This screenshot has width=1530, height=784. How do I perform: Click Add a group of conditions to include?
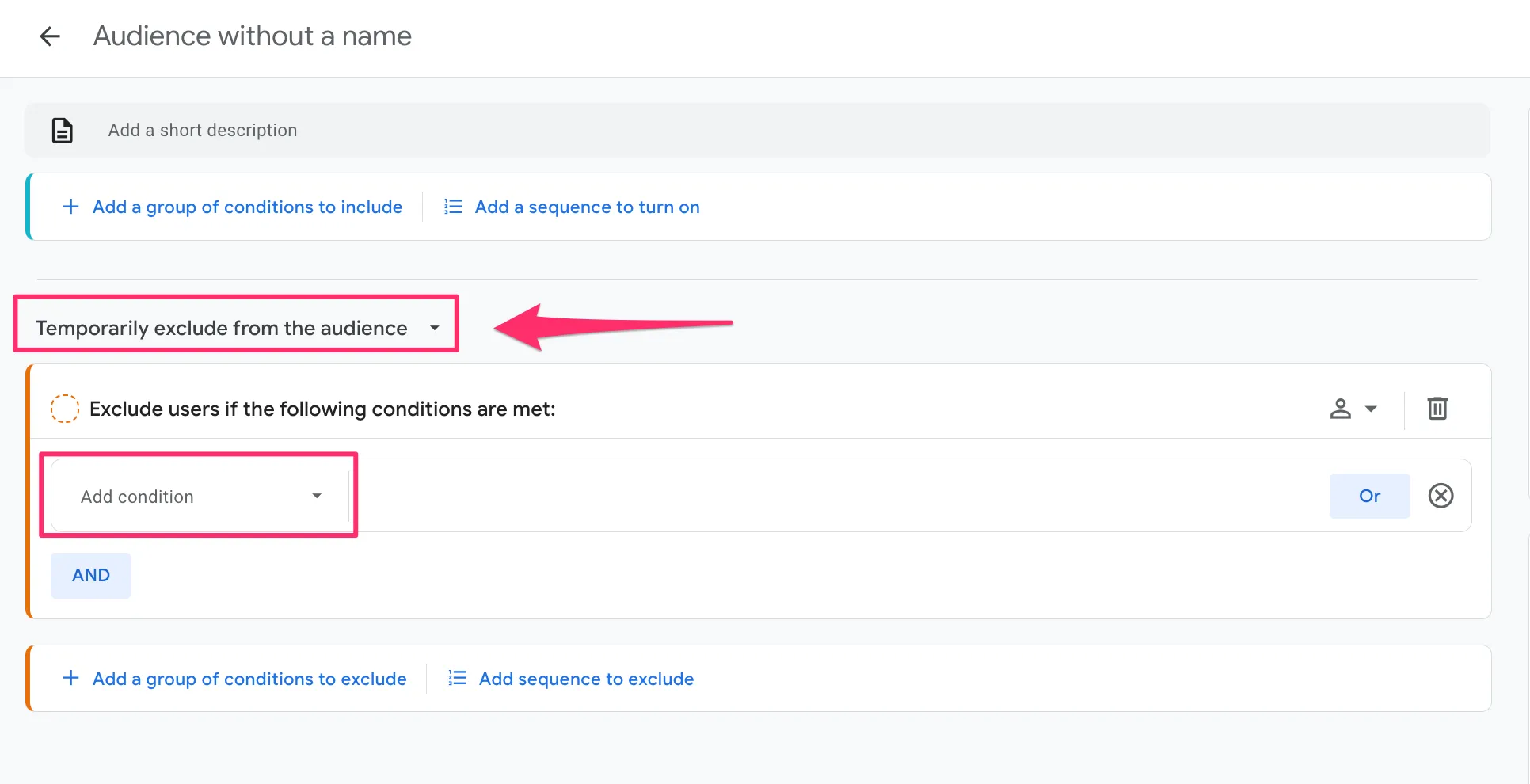tap(247, 207)
